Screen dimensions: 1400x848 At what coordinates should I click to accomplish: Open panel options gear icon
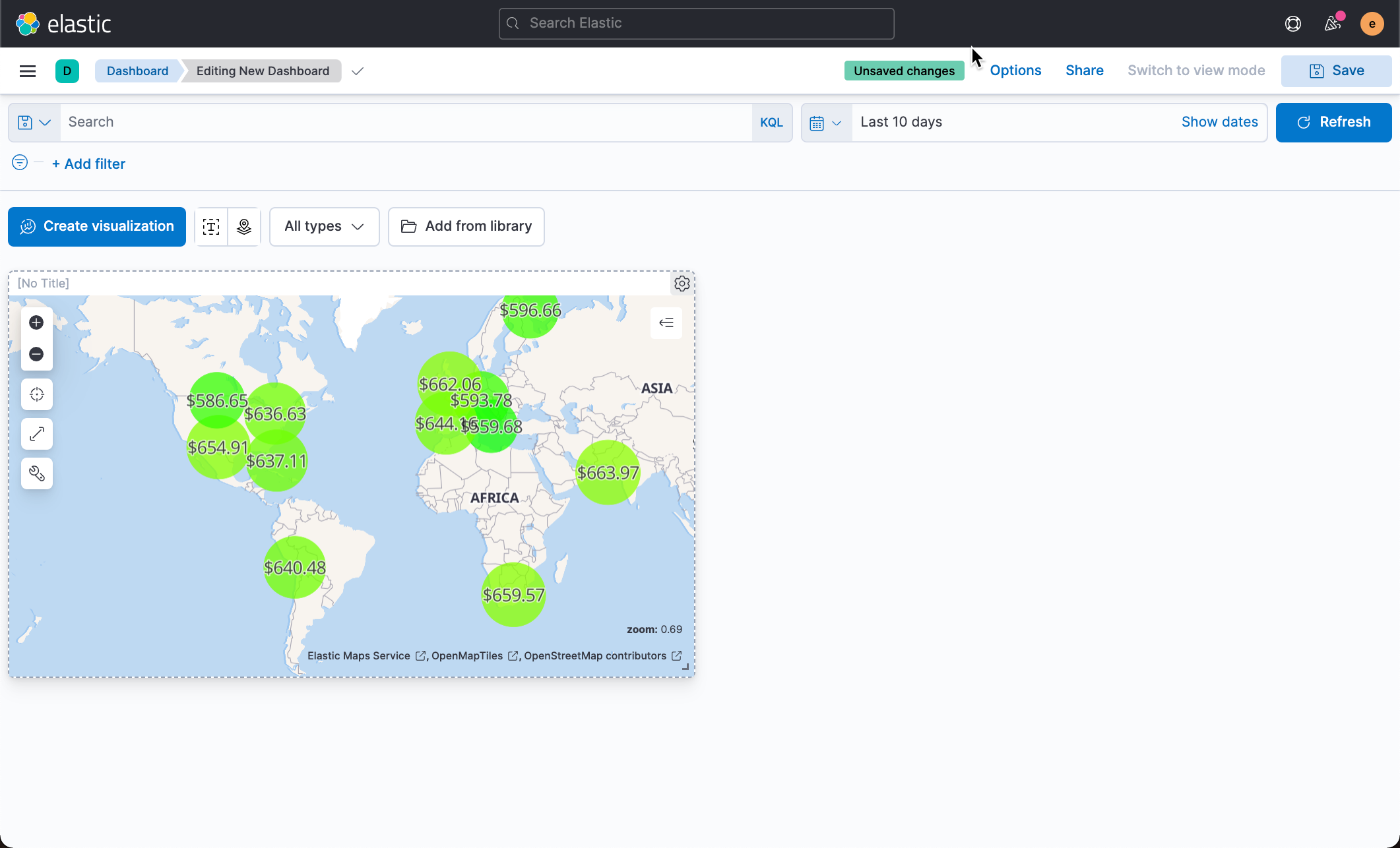(x=682, y=284)
